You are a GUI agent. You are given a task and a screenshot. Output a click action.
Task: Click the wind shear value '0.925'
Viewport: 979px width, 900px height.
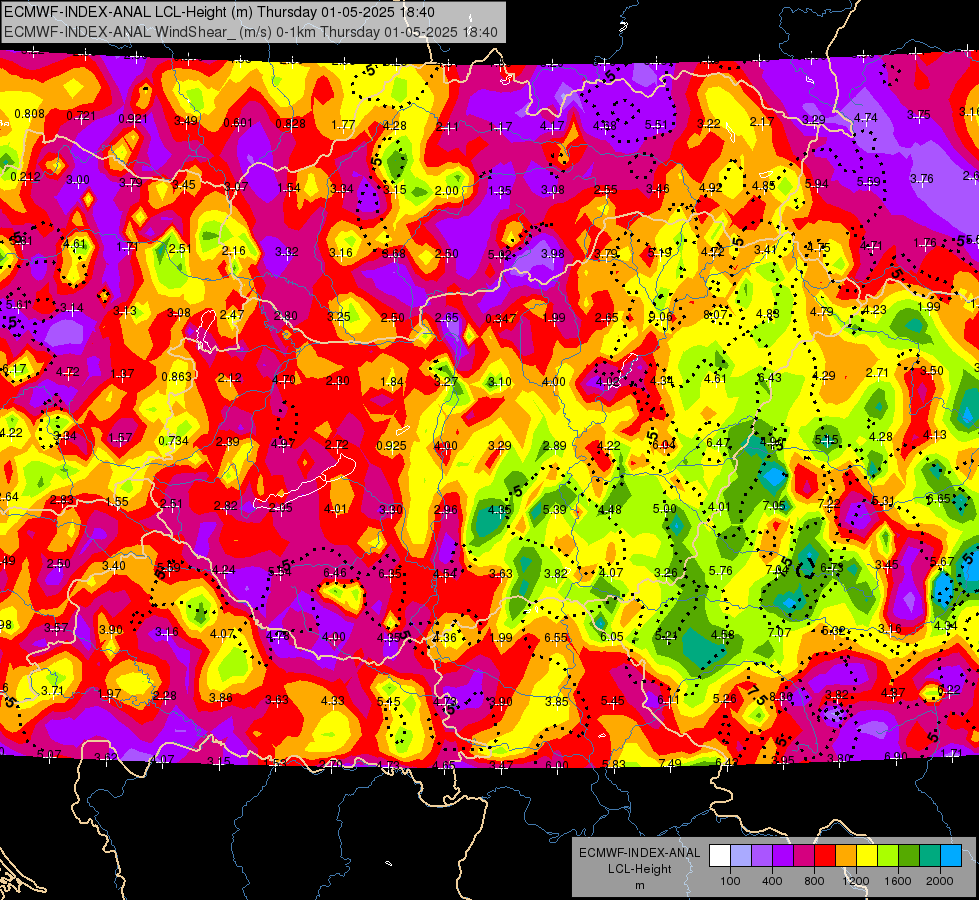point(391,446)
